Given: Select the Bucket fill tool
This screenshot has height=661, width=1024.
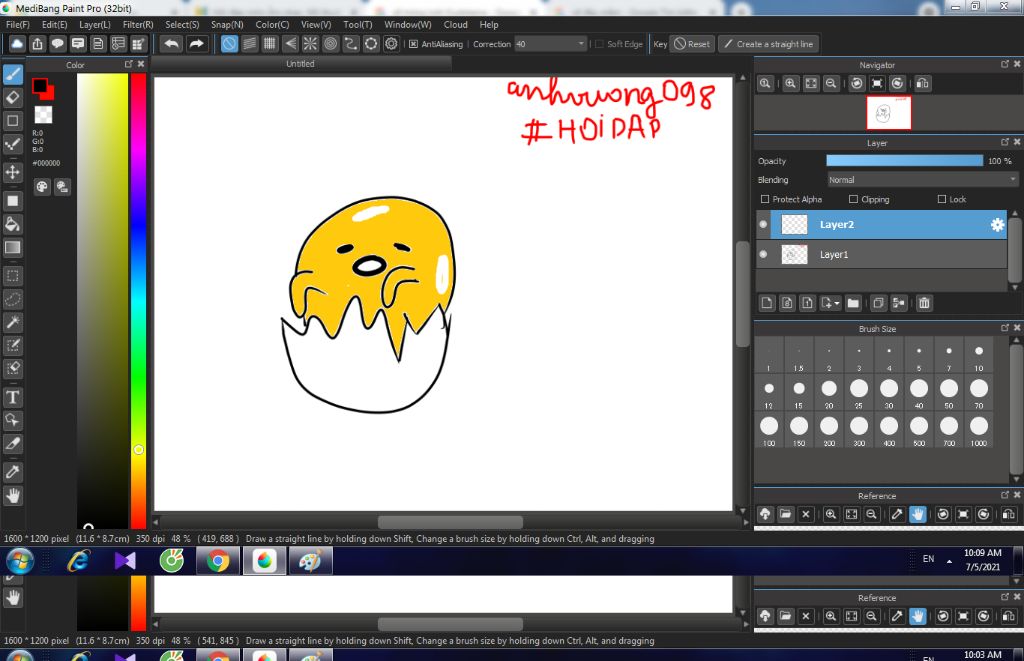Looking at the screenshot, I should [13, 223].
